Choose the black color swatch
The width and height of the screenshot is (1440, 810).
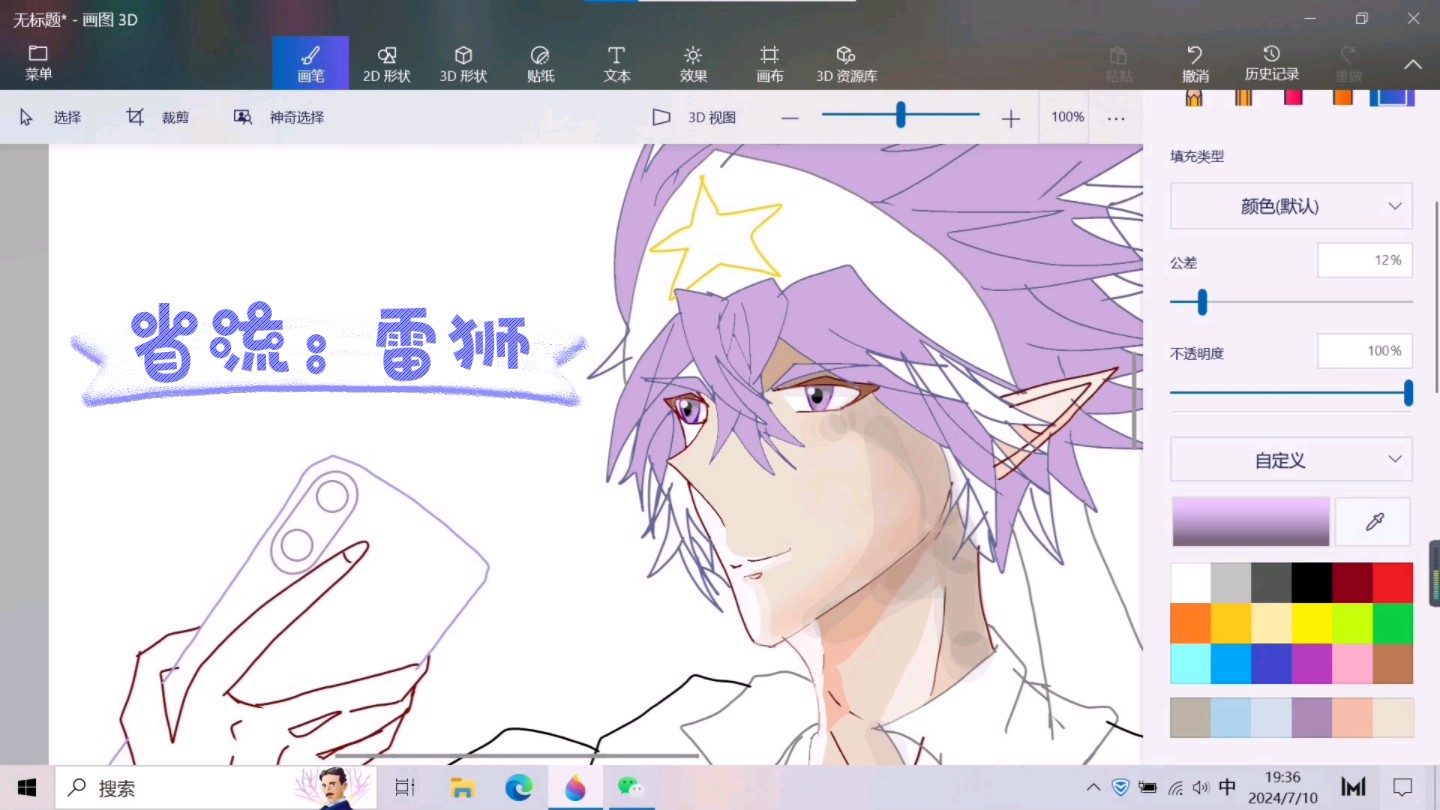(1312, 582)
